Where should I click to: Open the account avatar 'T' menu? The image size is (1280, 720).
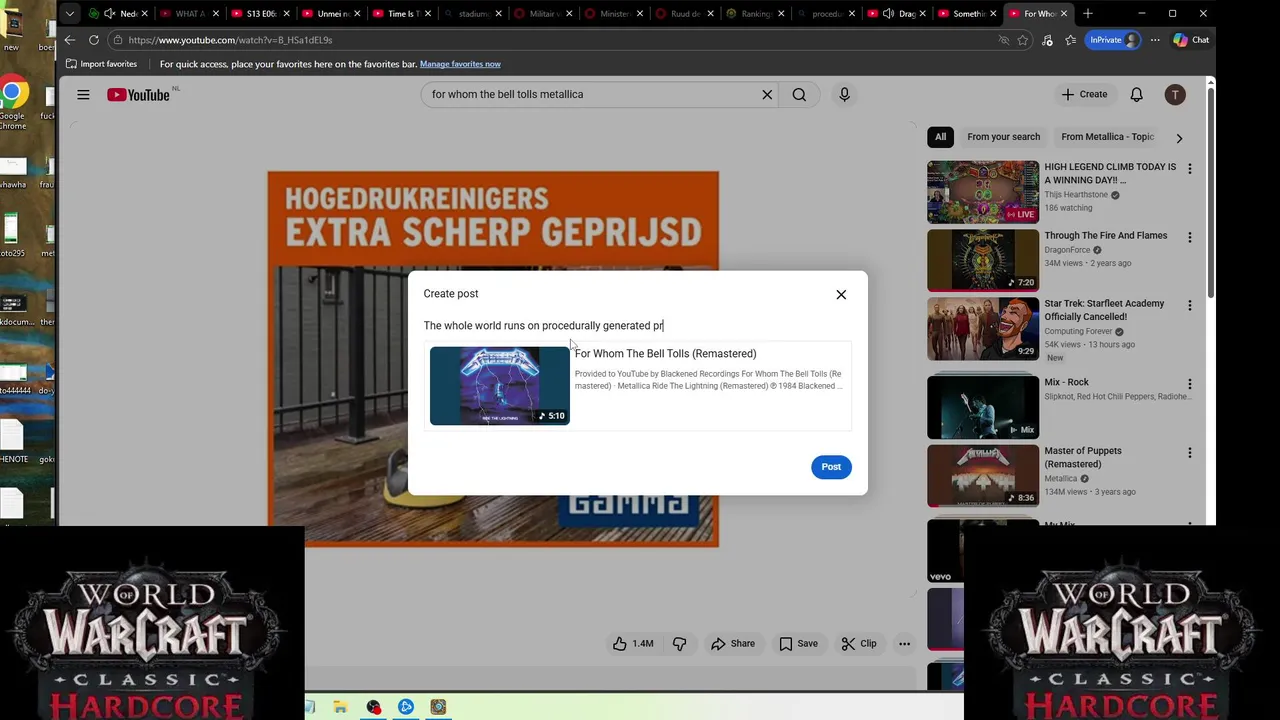pos(1175,94)
